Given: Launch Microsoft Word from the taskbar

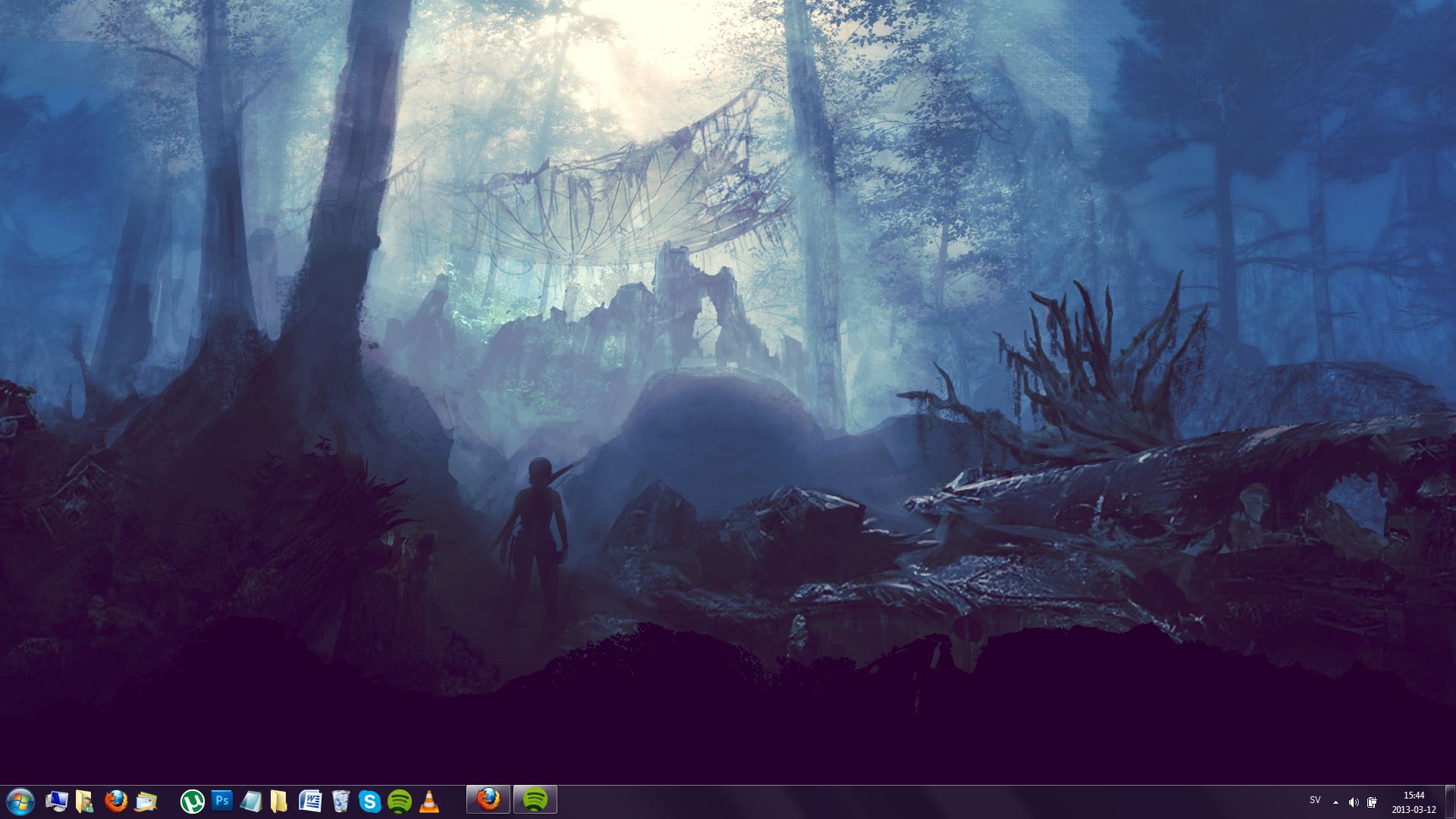Looking at the screenshot, I should tap(310, 801).
